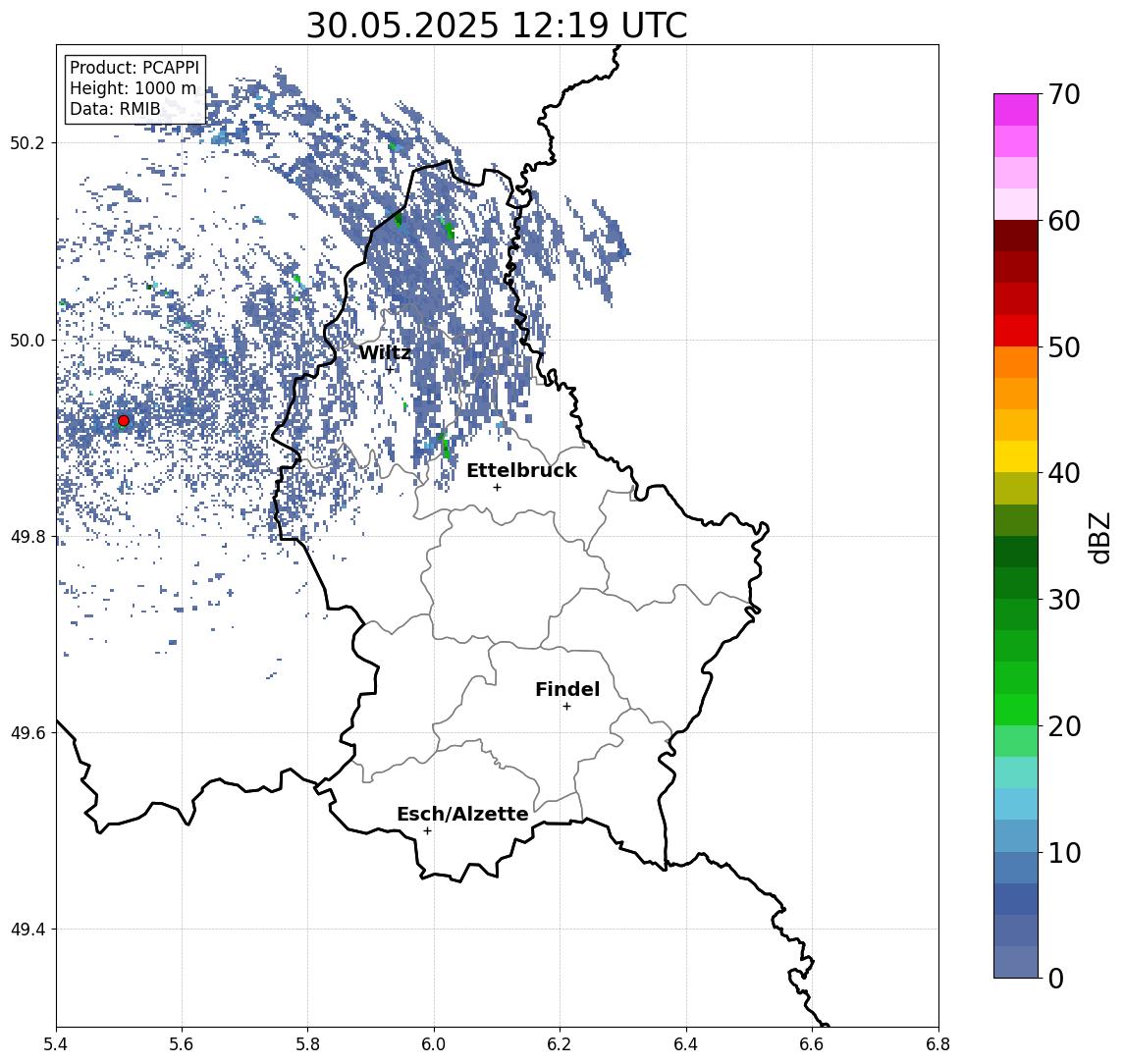Screen dimensions: 1124x1064
Task: Click the green radar echo above Ettelbruck
Action: tap(445, 446)
